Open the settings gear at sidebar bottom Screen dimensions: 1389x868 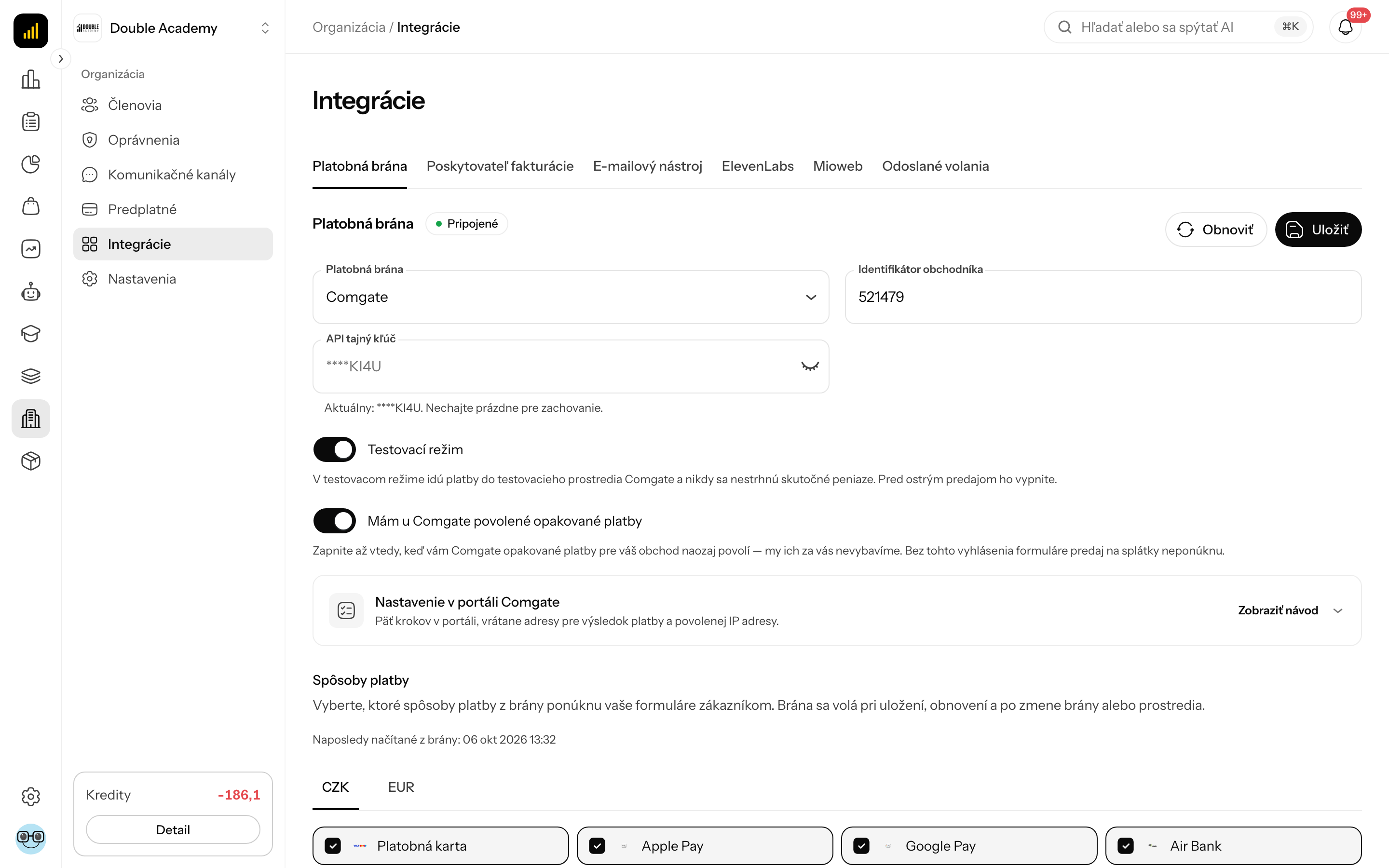pyautogui.click(x=30, y=796)
